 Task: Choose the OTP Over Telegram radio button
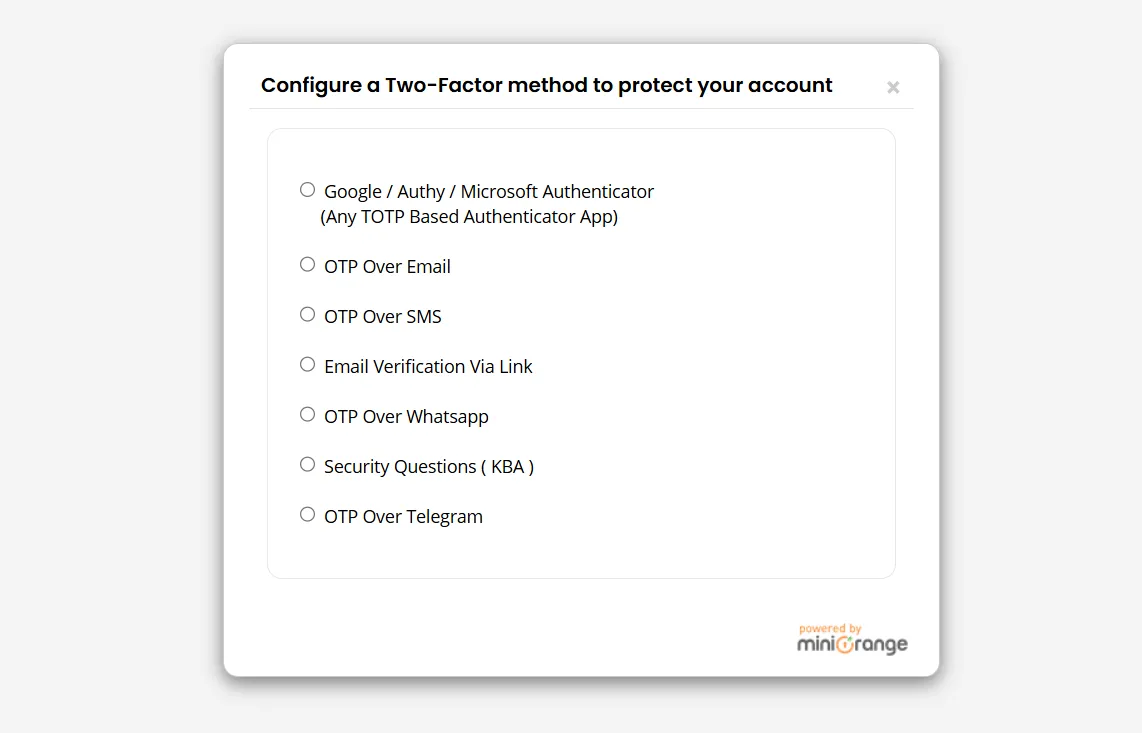click(307, 514)
